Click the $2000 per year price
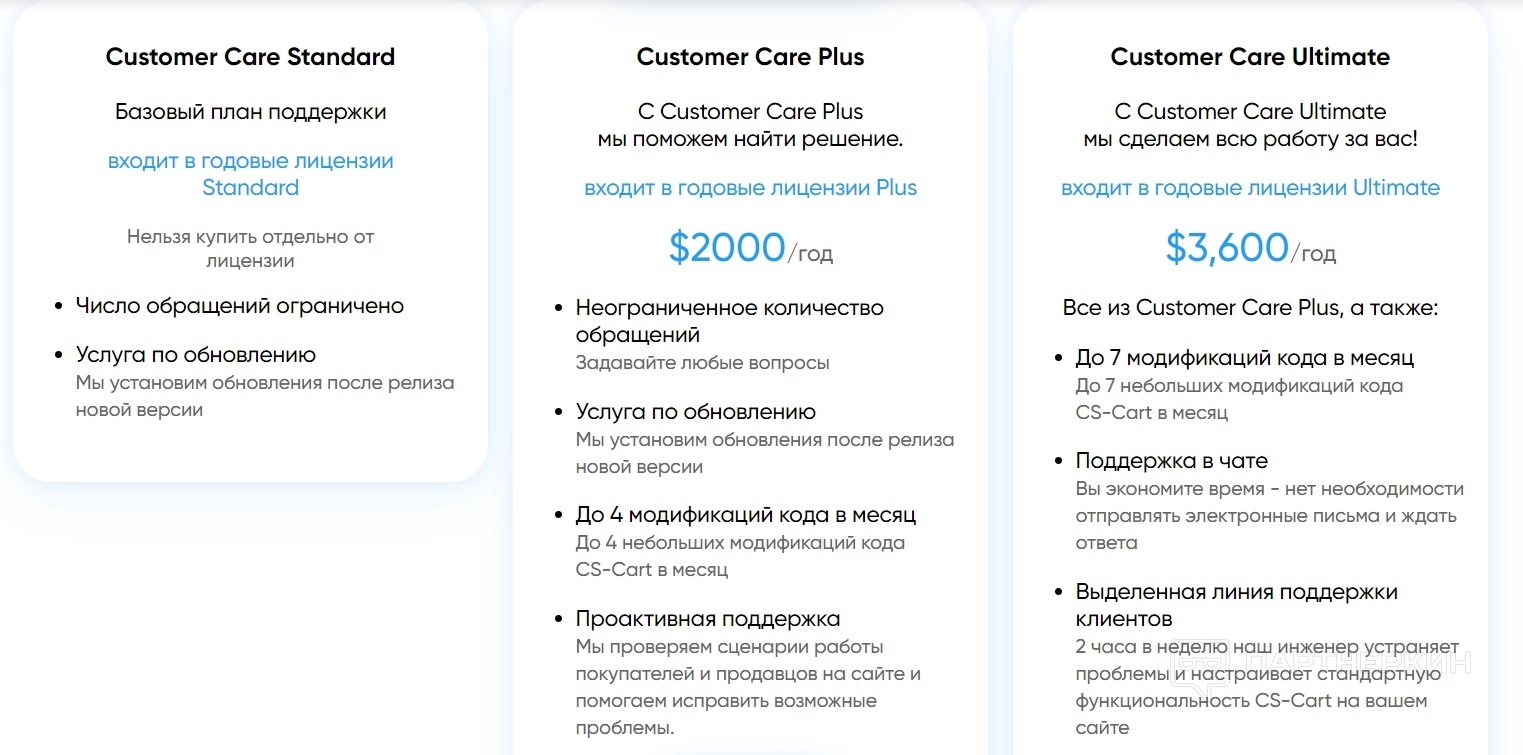 click(x=750, y=249)
